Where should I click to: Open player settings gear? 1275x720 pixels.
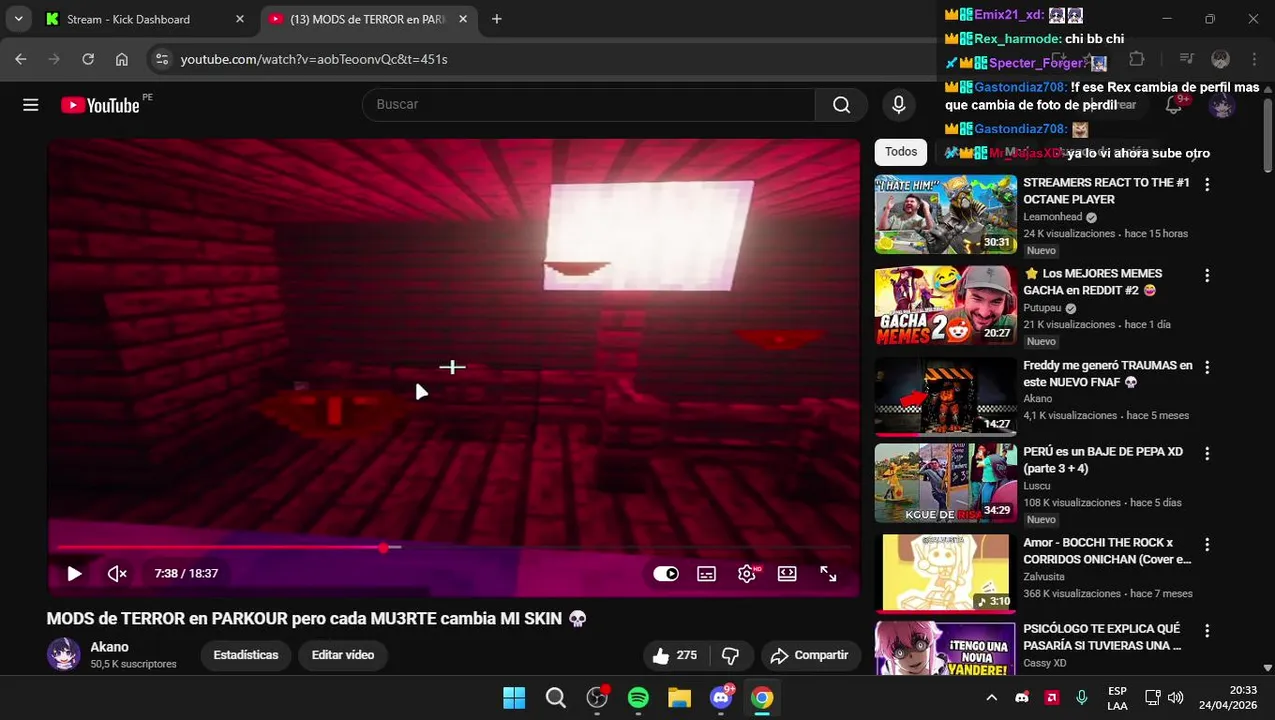coord(747,574)
